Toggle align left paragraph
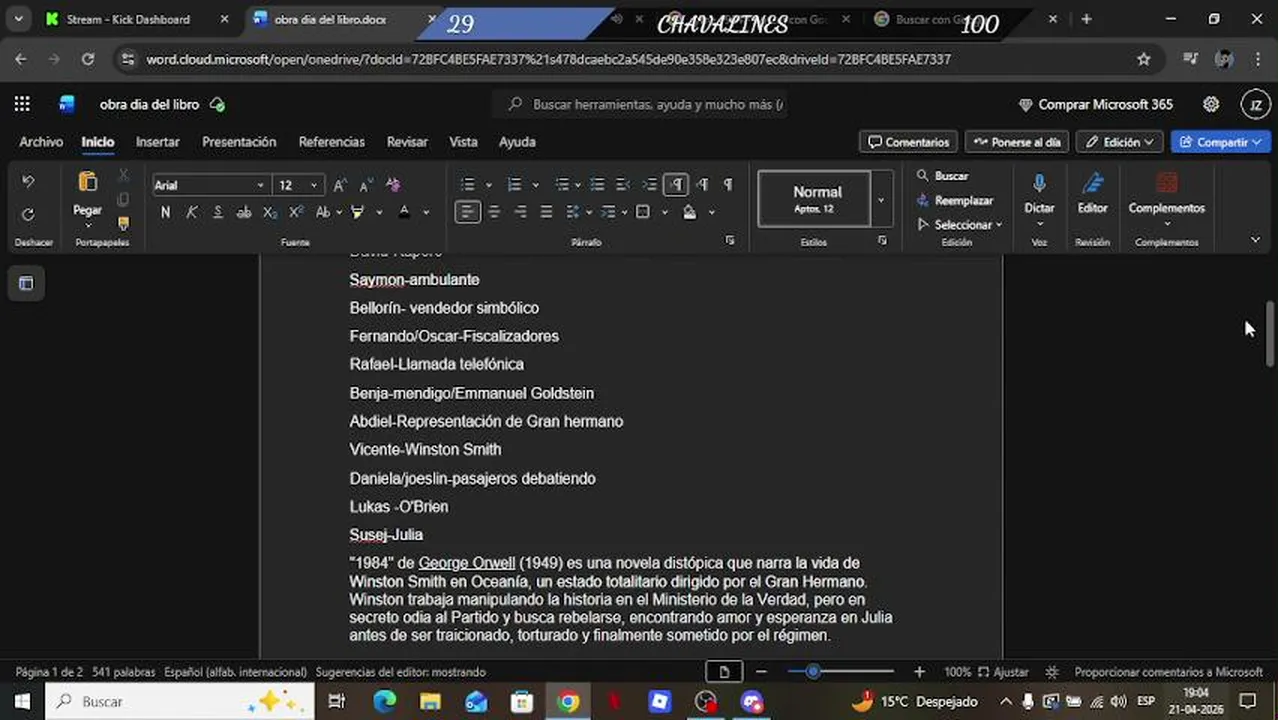Image resolution: width=1278 pixels, height=720 pixels. click(x=467, y=212)
